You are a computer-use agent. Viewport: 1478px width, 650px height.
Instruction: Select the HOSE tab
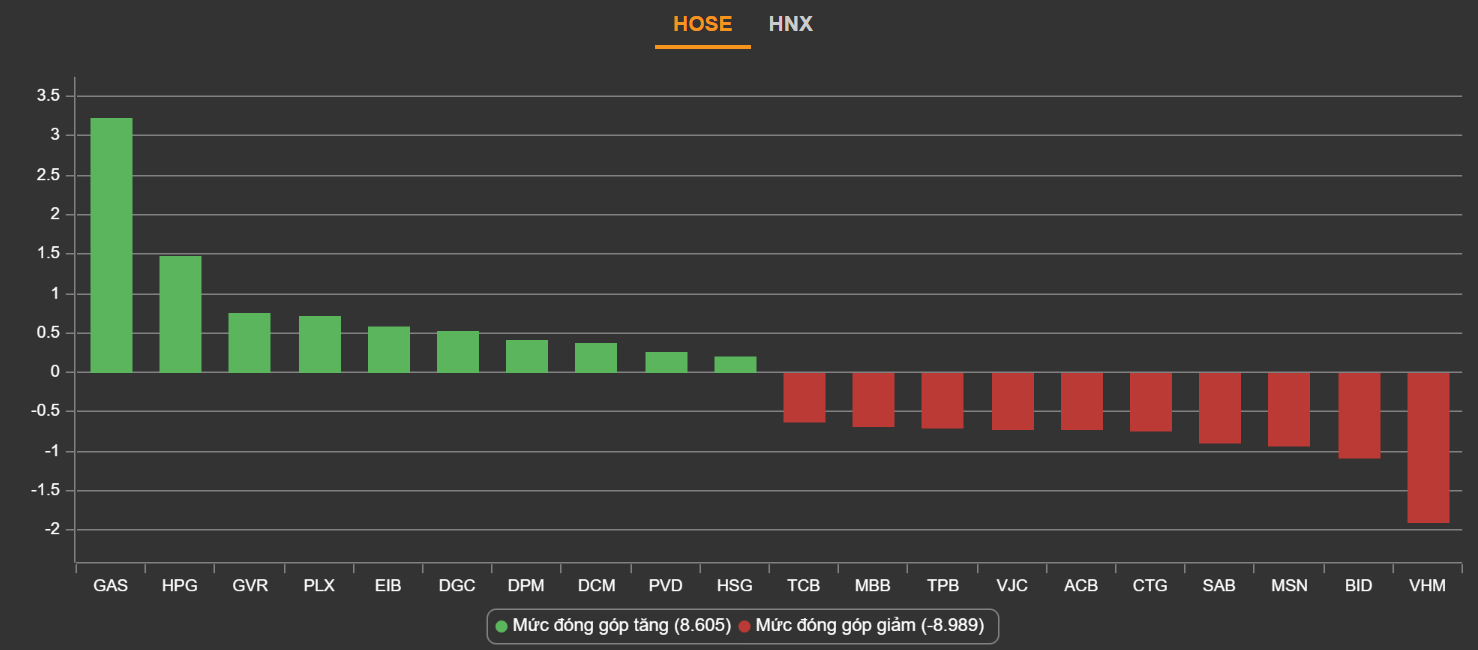point(702,24)
